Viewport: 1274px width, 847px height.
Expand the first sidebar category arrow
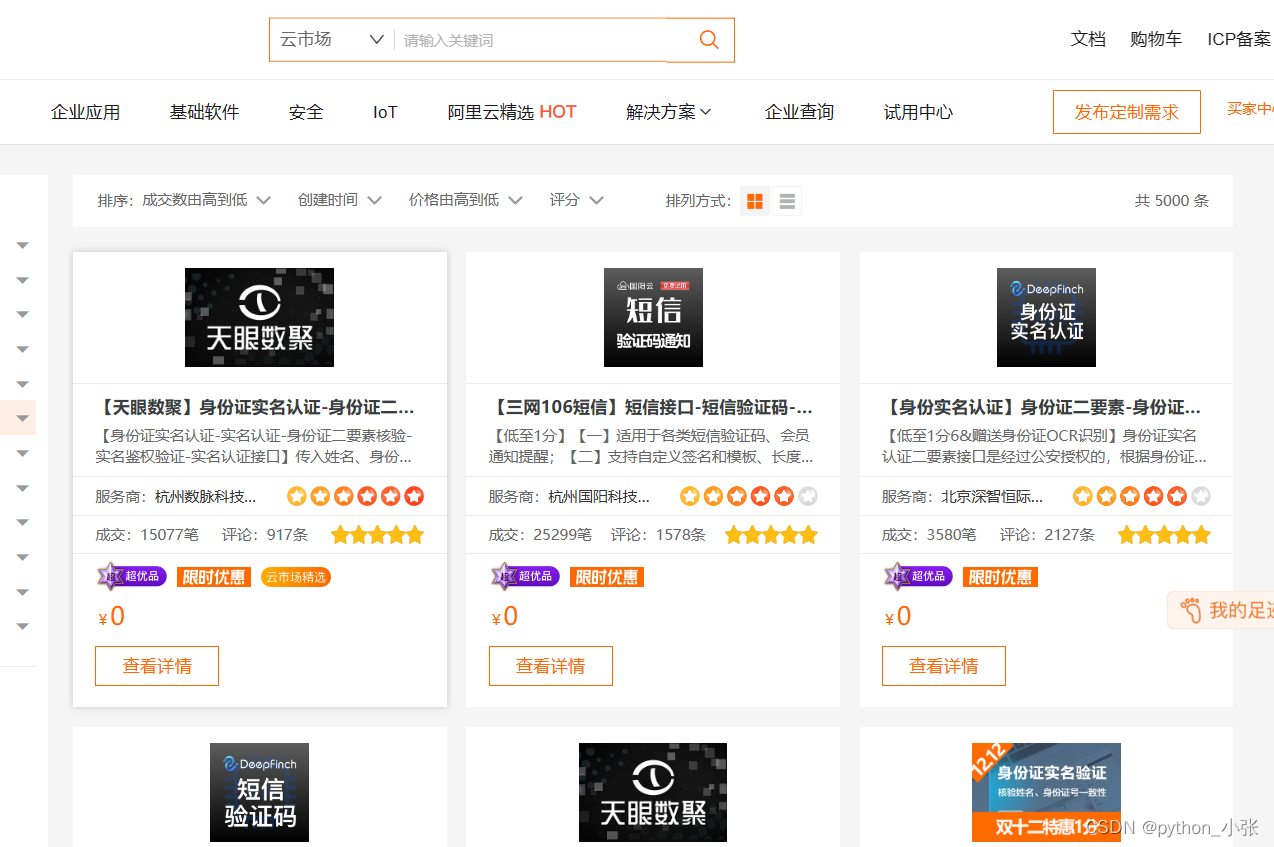(22, 245)
